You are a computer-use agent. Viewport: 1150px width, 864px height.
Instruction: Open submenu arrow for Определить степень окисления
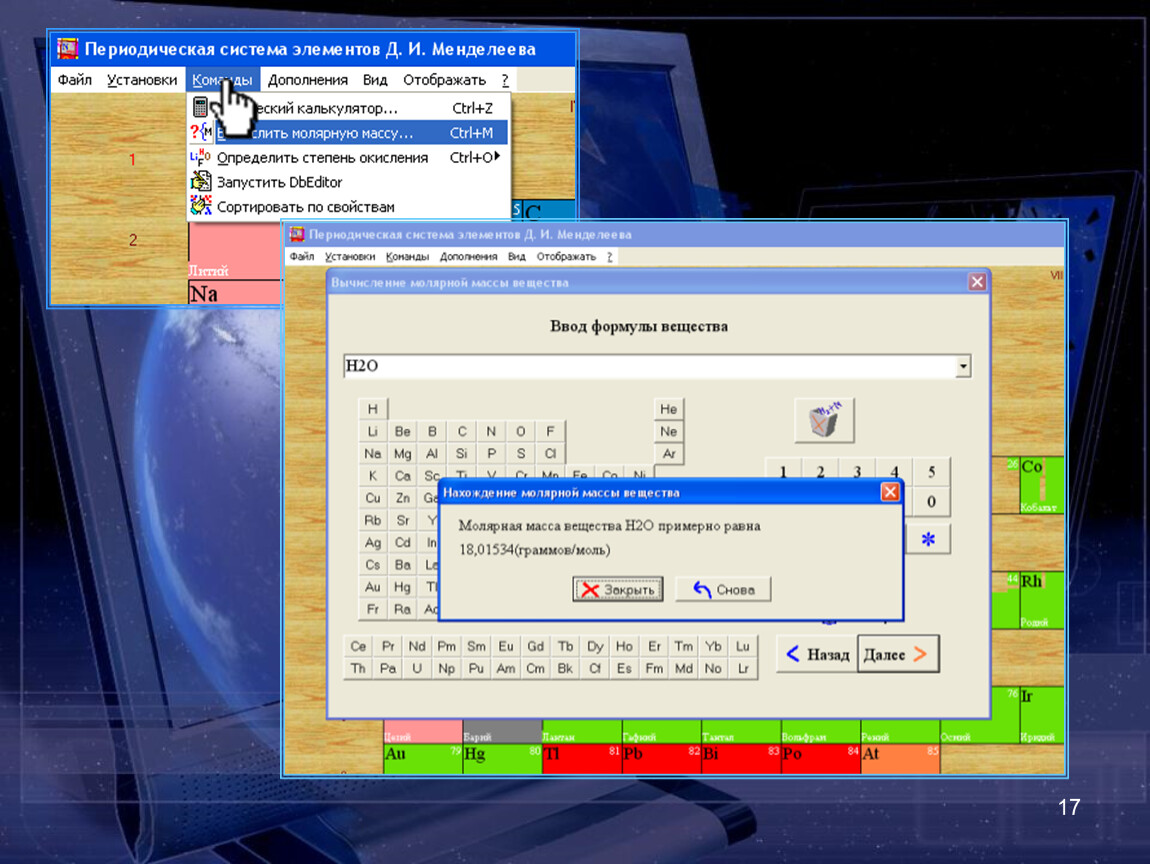pos(497,157)
